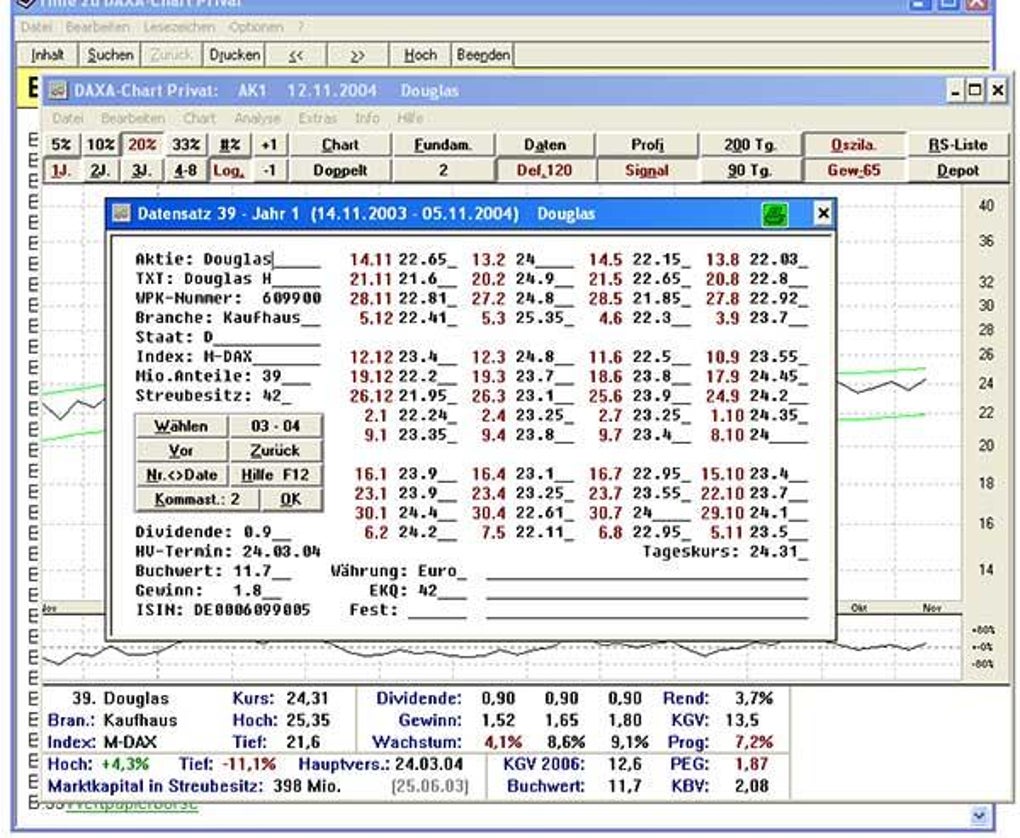Image resolution: width=1020 pixels, height=838 pixels.
Task: Click the Suchen button in help window
Action: (x=109, y=55)
